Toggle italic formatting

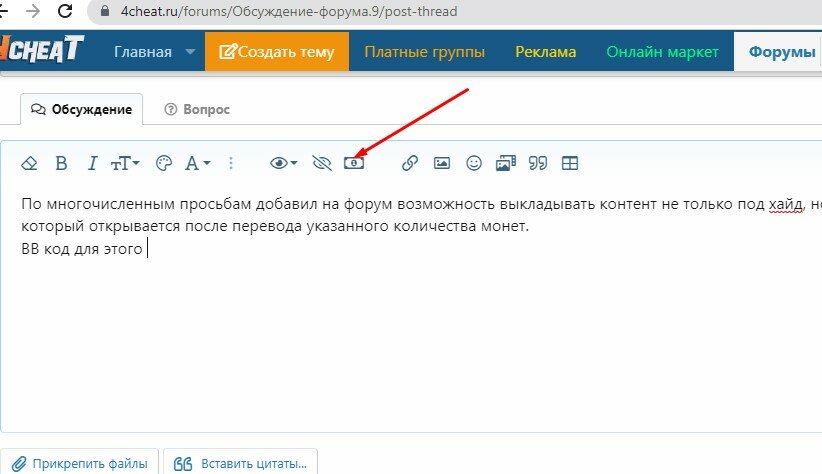[92, 164]
